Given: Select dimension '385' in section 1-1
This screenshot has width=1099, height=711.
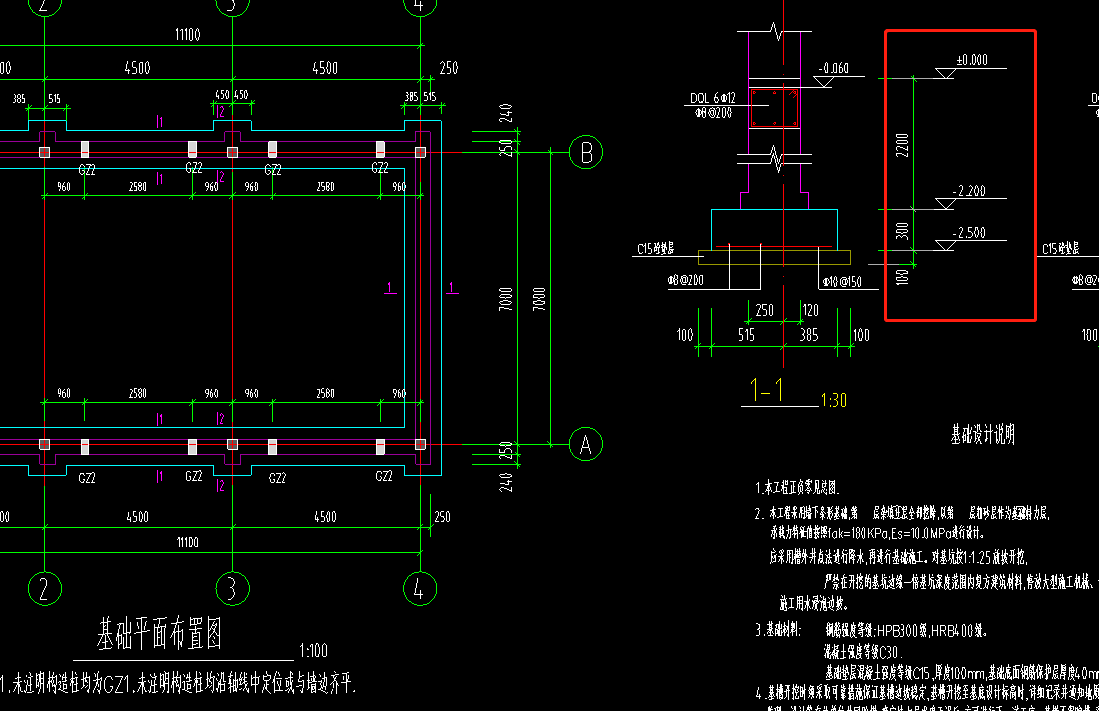Looking at the screenshot, I should click(809, 335).
